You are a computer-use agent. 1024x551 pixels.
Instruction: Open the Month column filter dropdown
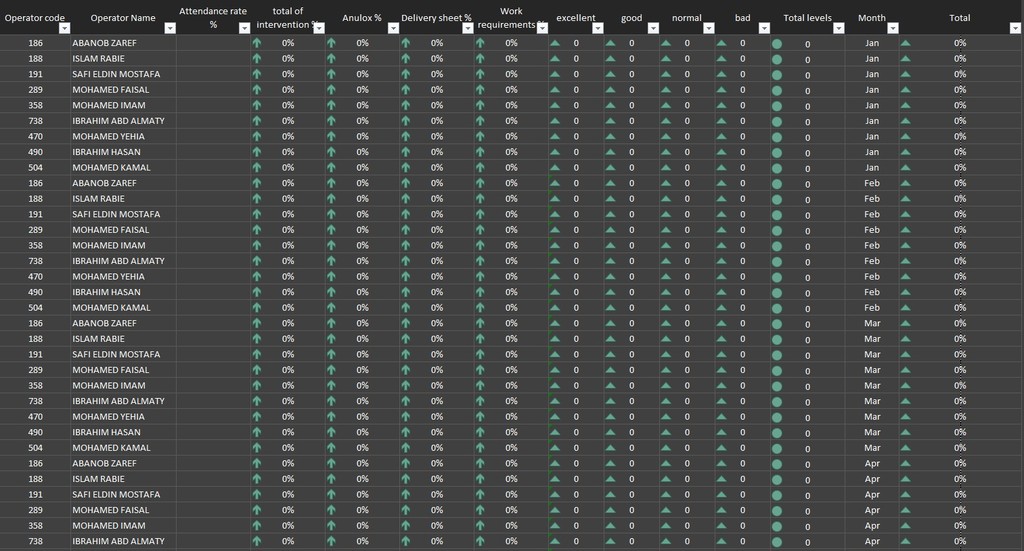[x=893, y=28]
